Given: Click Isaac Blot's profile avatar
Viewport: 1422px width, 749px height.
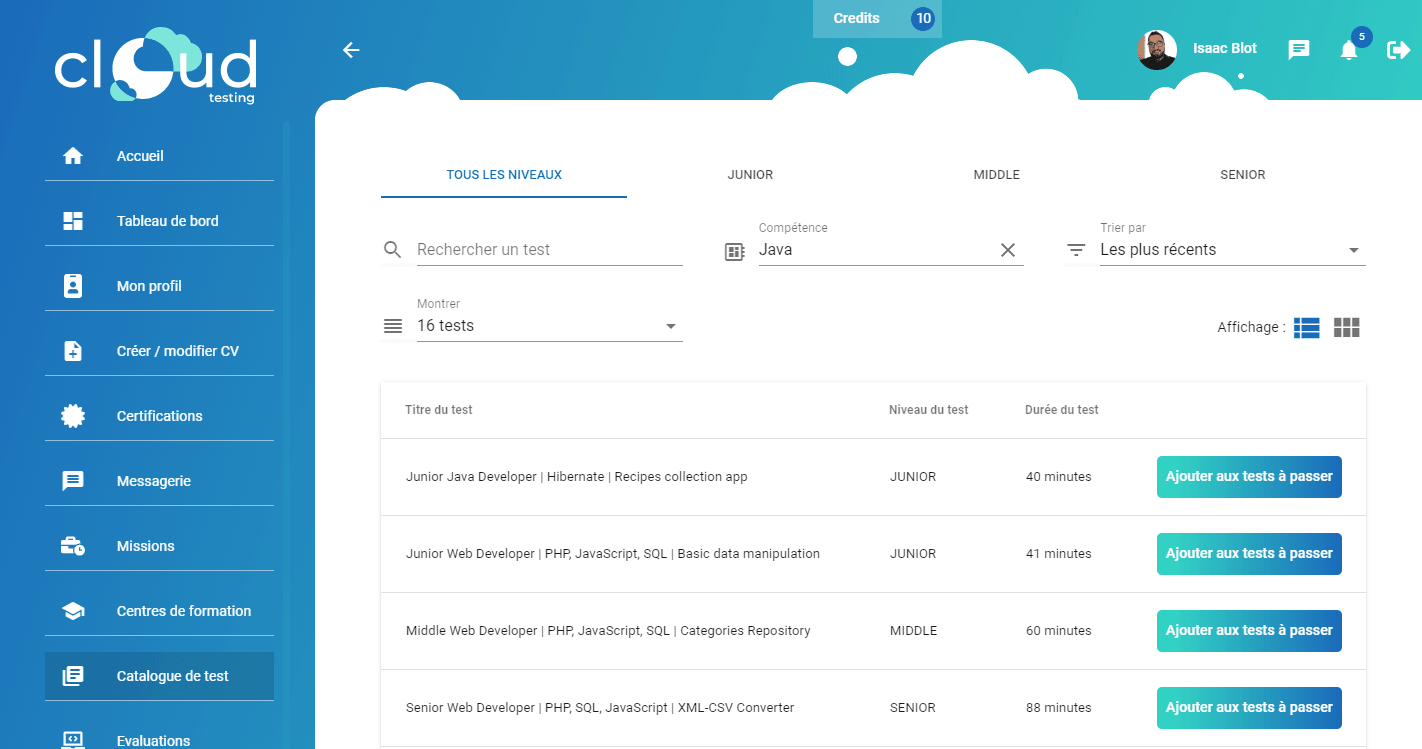Looking at the screenshot, I should click(1157, 49).
